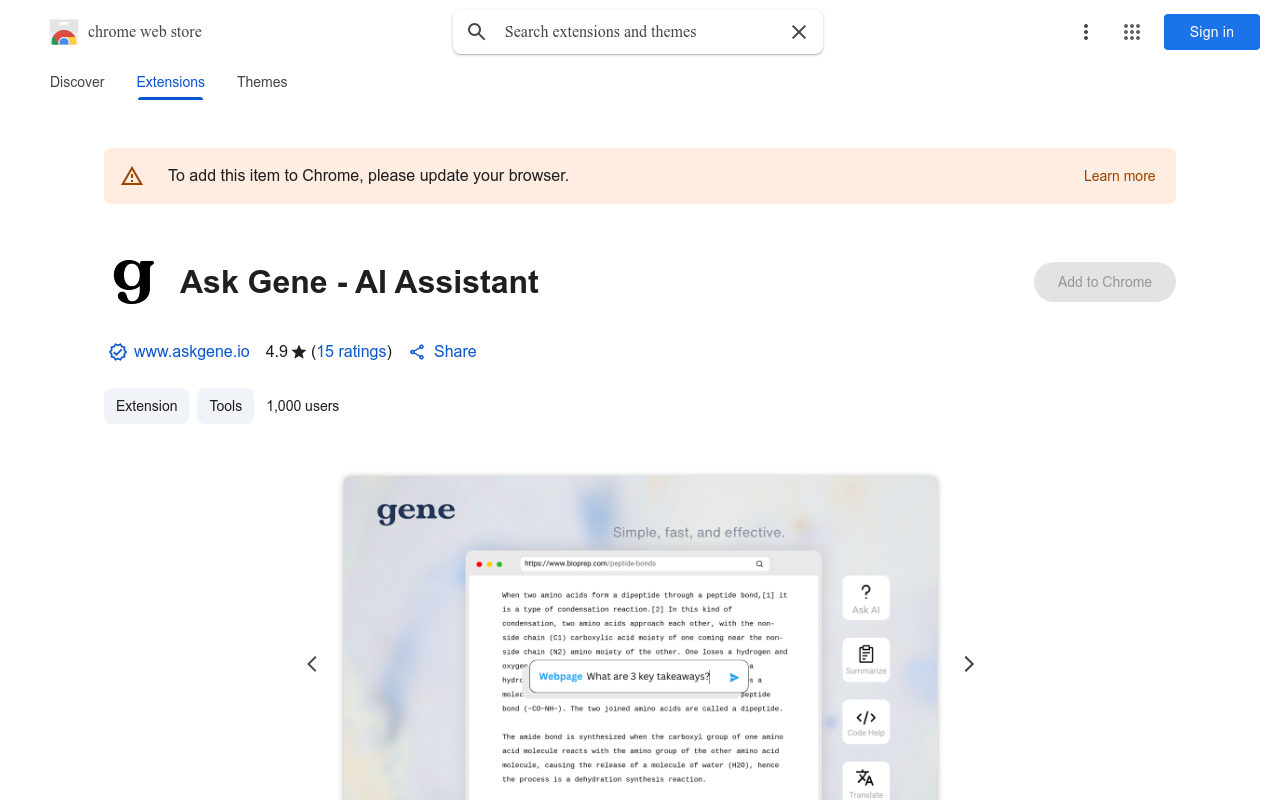Screen dimensions: 1280x800
Task: Advance the screenshot carousel with the right arrow
Action: 968,663
